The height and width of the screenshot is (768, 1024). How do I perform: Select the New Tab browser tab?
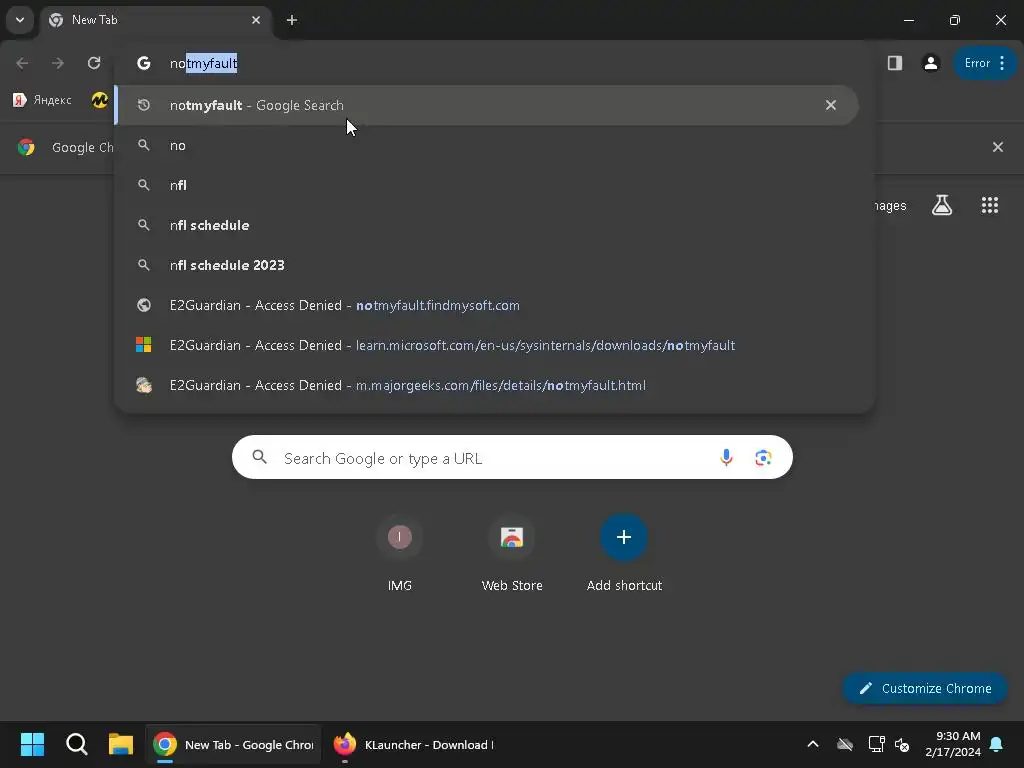[x=155, y=20]
